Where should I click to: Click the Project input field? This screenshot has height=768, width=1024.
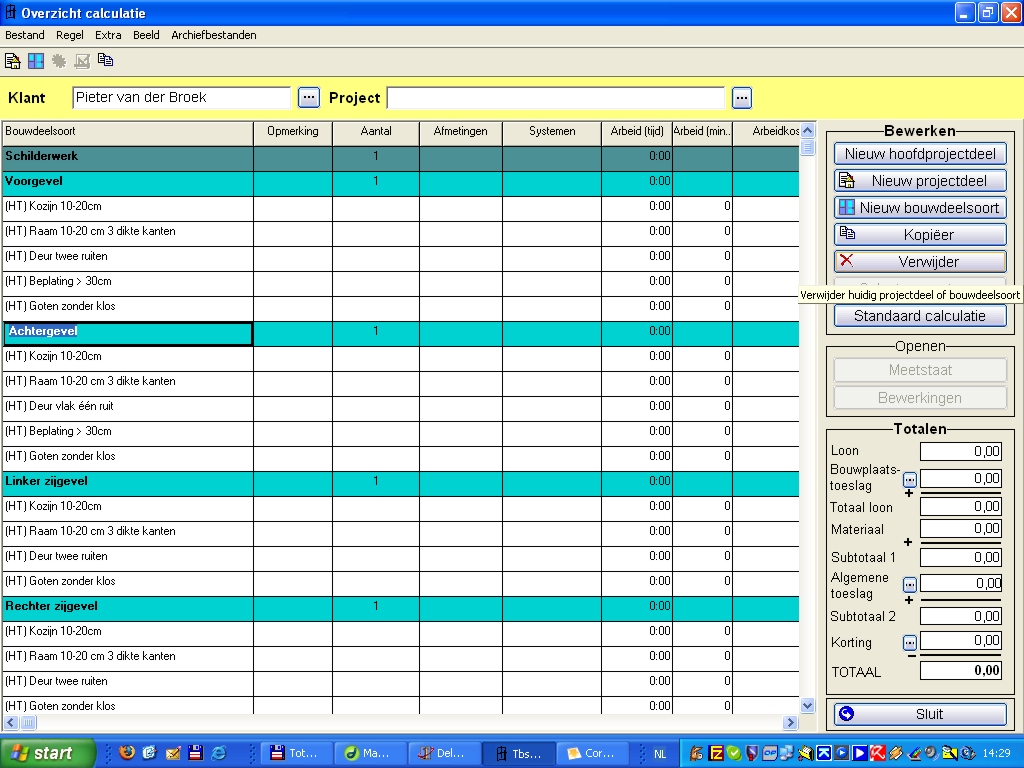click(556, 98)
